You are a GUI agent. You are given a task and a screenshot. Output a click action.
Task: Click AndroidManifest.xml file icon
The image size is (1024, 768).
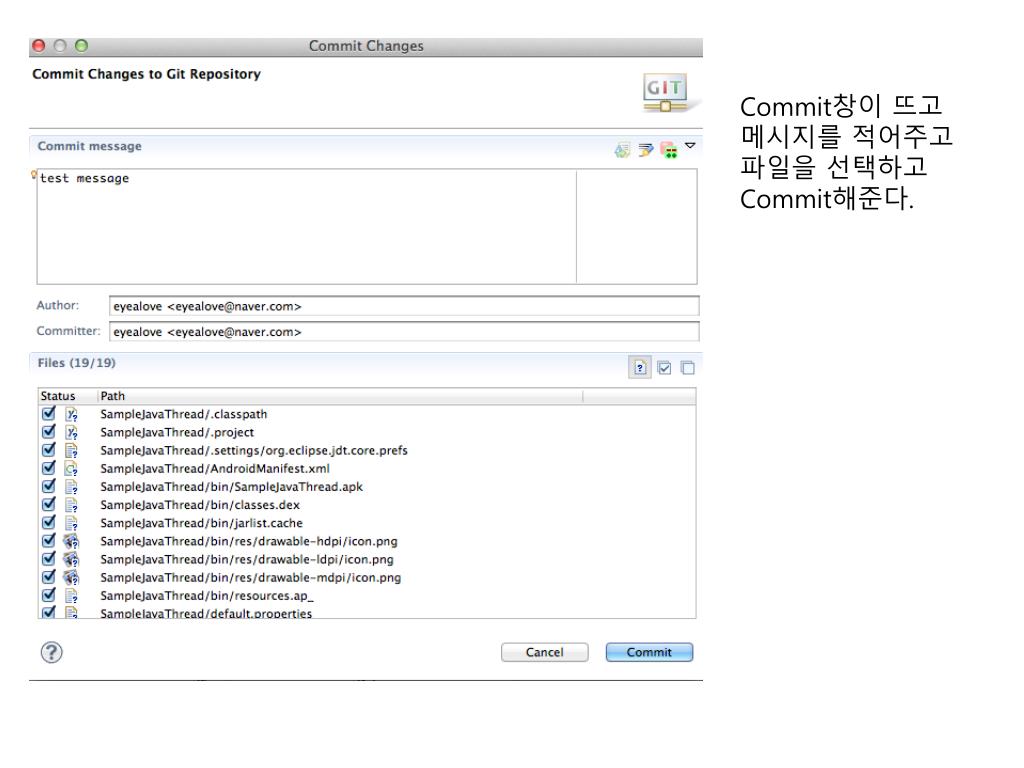pyautogui.click(x=71, y=469)
